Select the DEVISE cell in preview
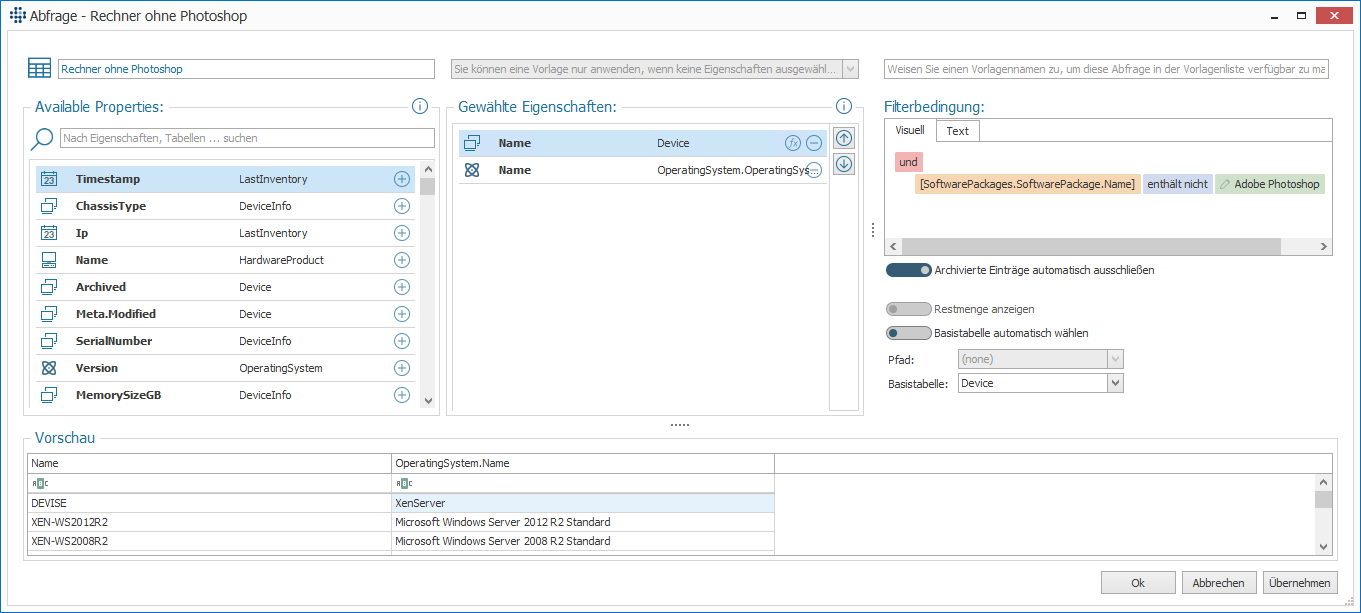This screenshot has width=1361, height=613. [x=210, y=503]
